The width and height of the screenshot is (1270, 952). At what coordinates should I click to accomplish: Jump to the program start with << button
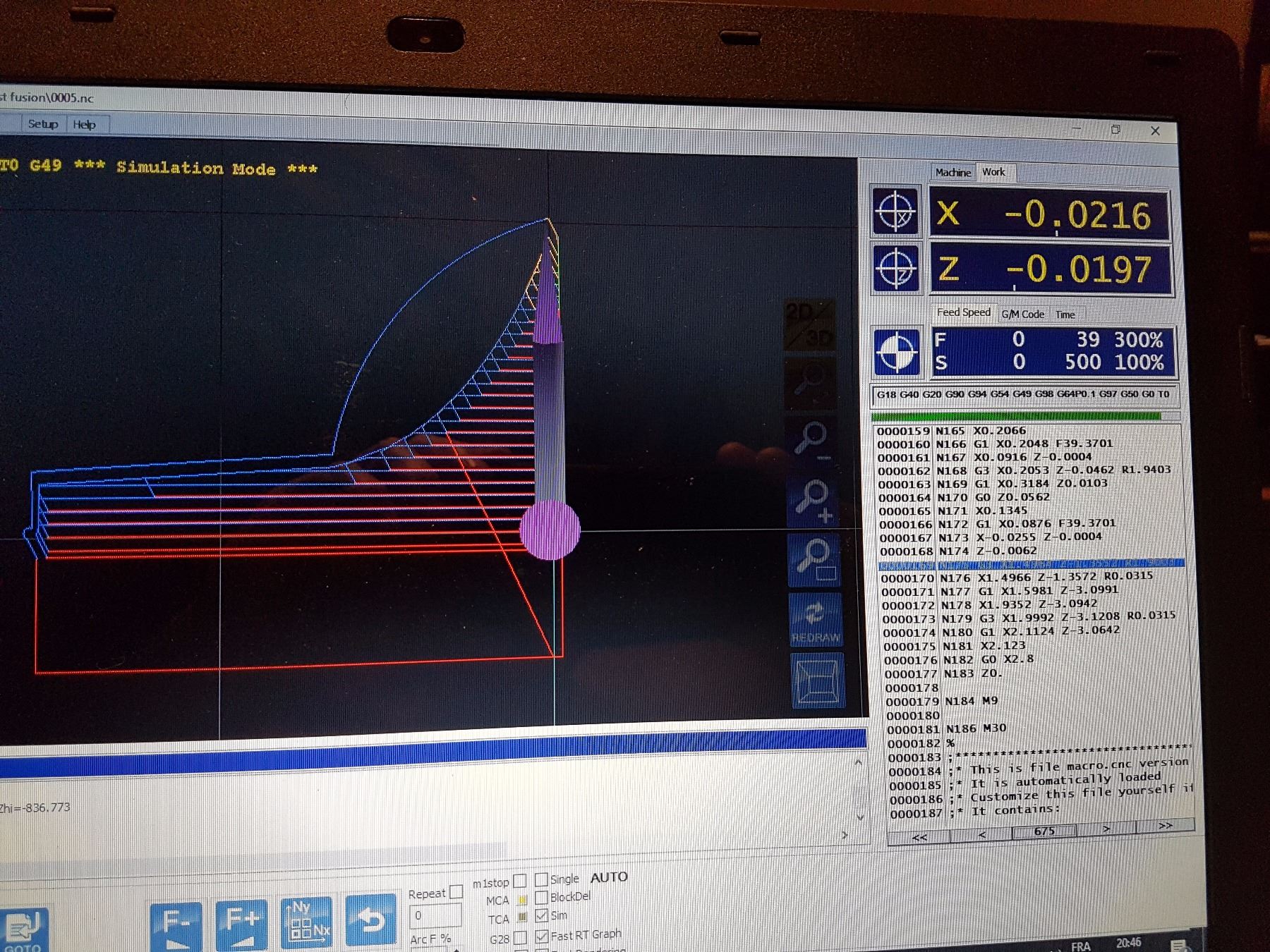coord(919,837)
